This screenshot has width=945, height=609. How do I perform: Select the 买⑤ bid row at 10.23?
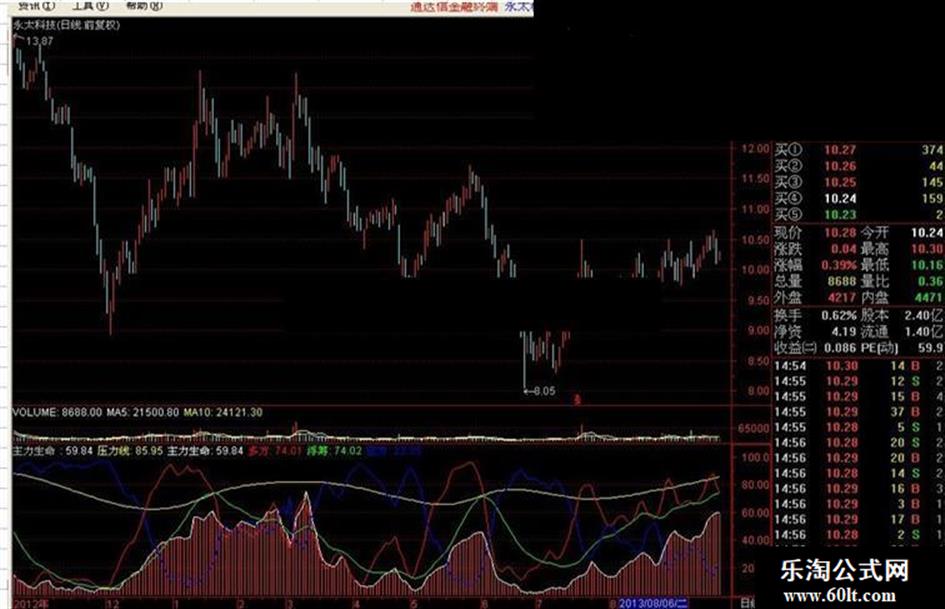tap(859, 215)
